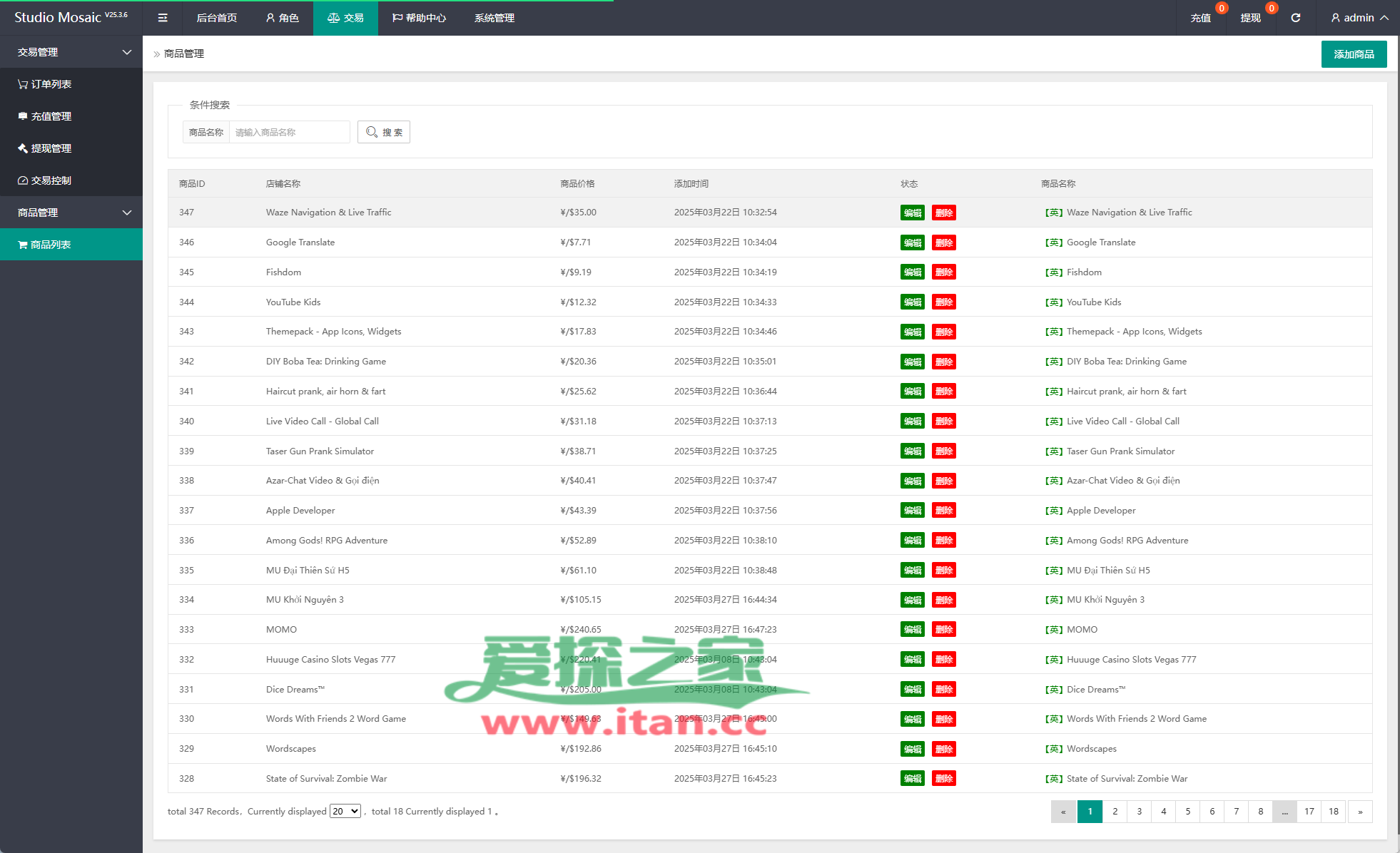Edit the Waze Navigation & Live Traffic product
Viewport: 1400px width, 853px height.
913,213
